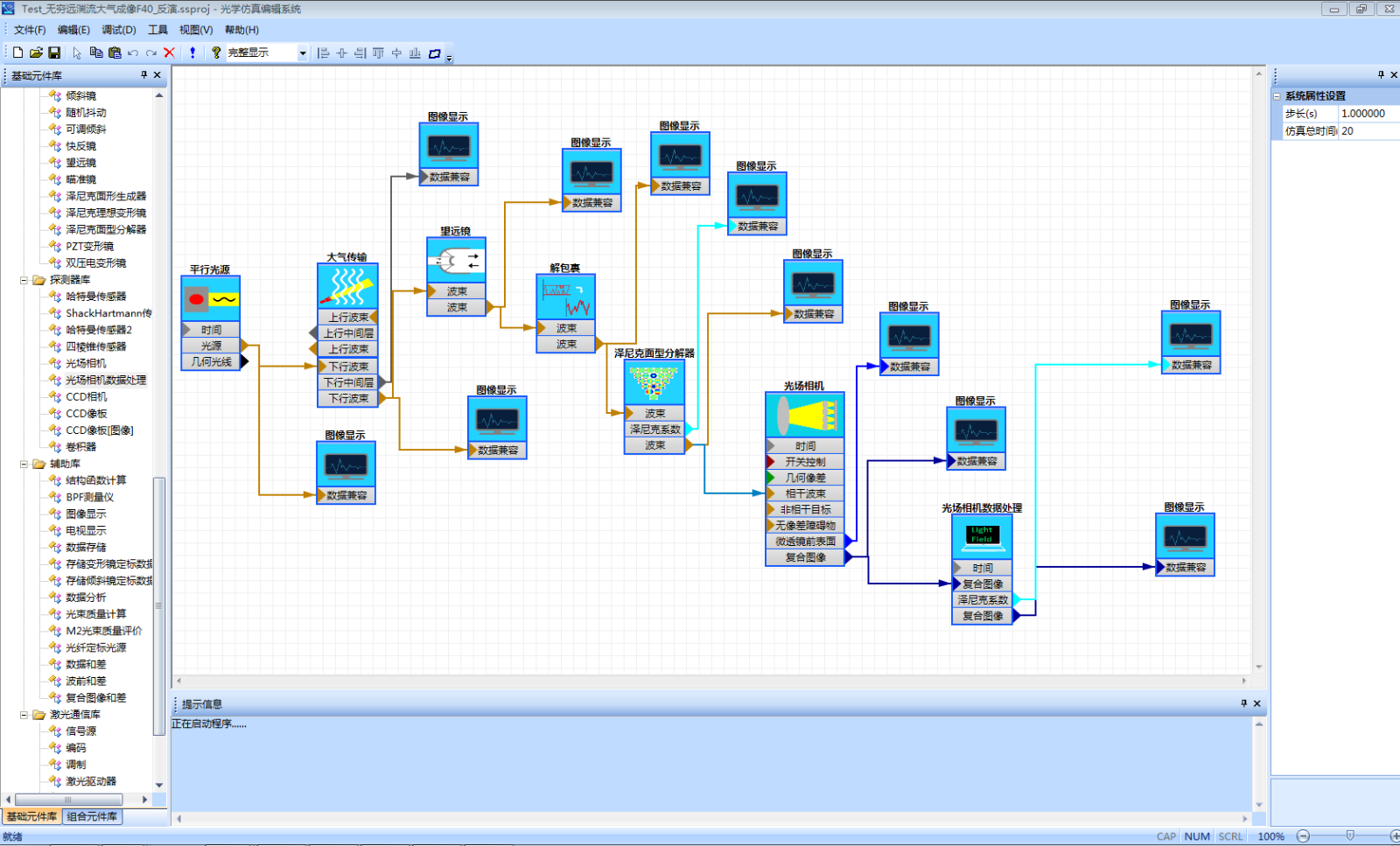Select the 望远镜 telescope block icon
The height and width of the screenshot is (846, 1400).
456,261
